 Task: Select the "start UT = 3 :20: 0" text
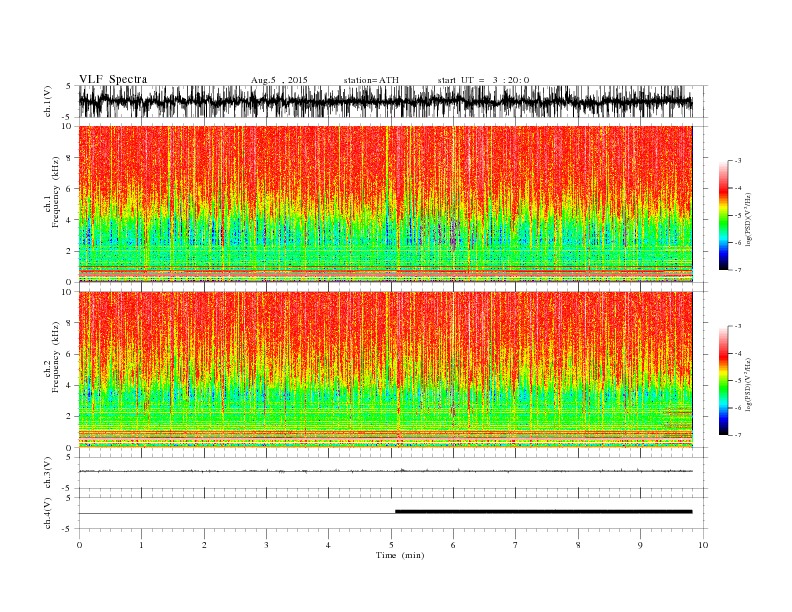[483, 80]
